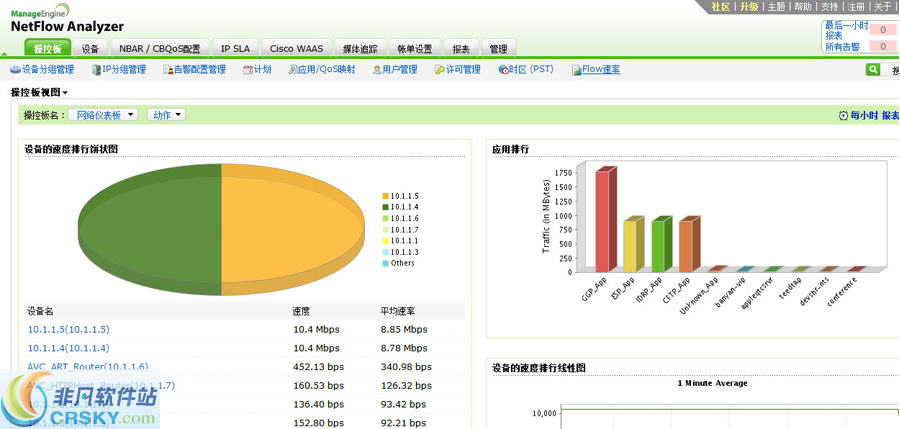
Task: Click the yellow ESP_App bar
Action: [634, 244]
